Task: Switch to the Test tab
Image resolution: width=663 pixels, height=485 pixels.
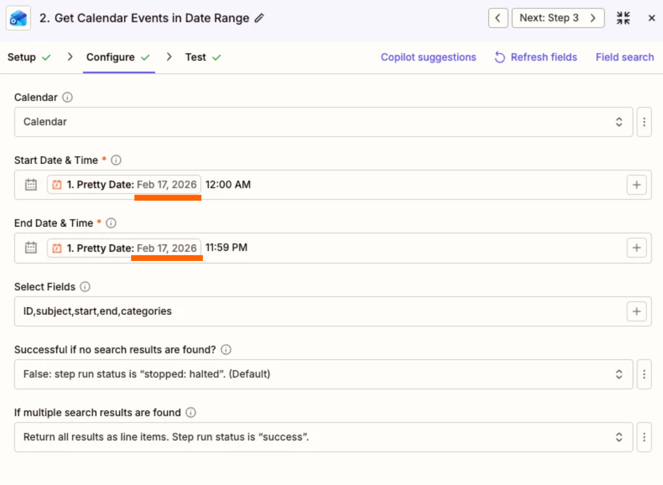Action: click(x=195, y=57)
